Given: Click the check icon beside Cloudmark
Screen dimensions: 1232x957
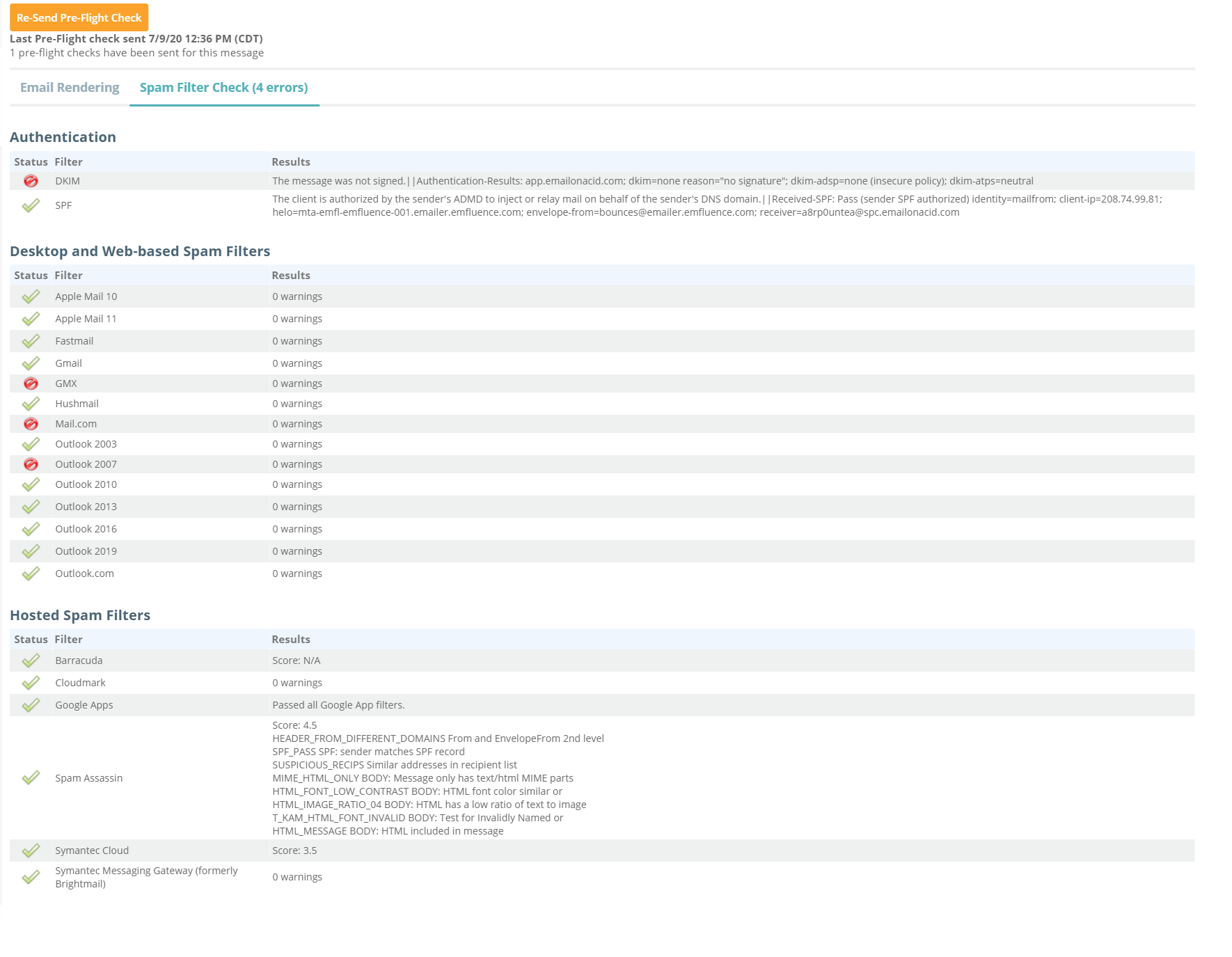Looking at the screenshot, I should click(x=31, y=683).
